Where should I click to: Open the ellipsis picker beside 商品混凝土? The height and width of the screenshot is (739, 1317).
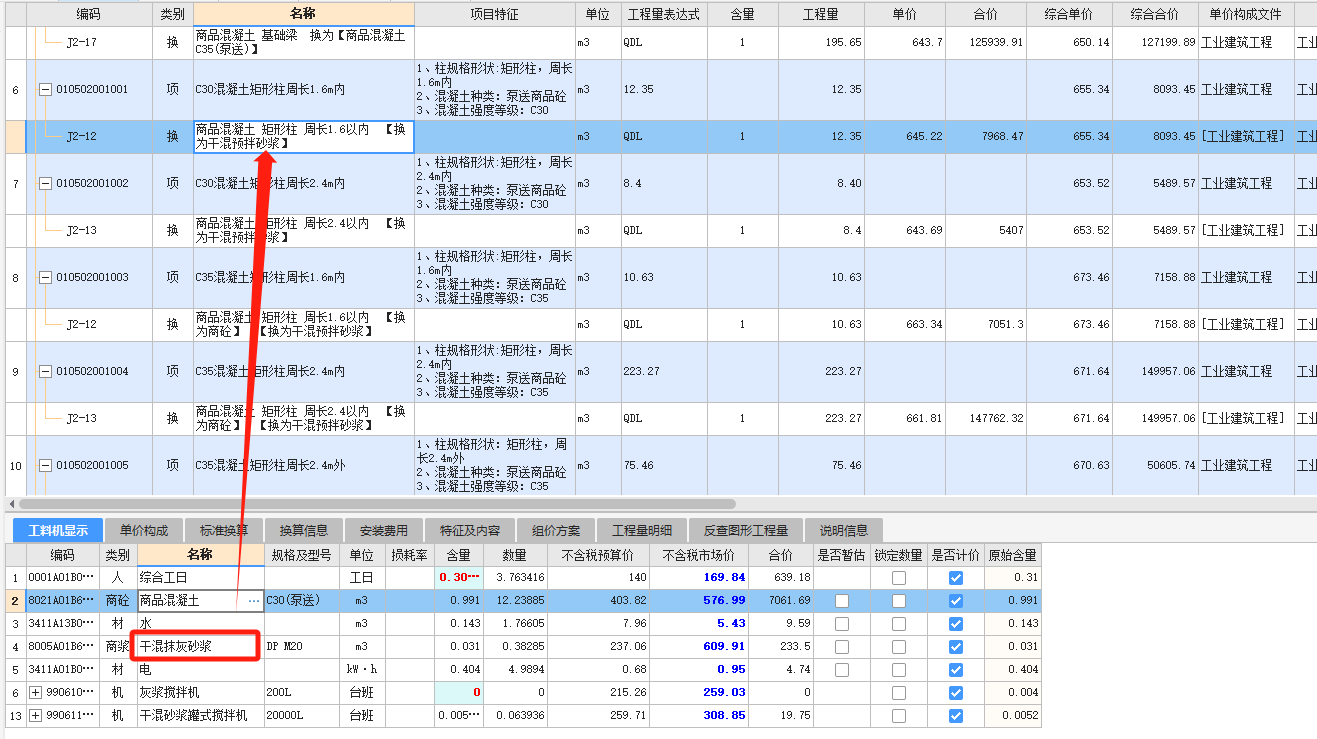(x=253, y=601)
